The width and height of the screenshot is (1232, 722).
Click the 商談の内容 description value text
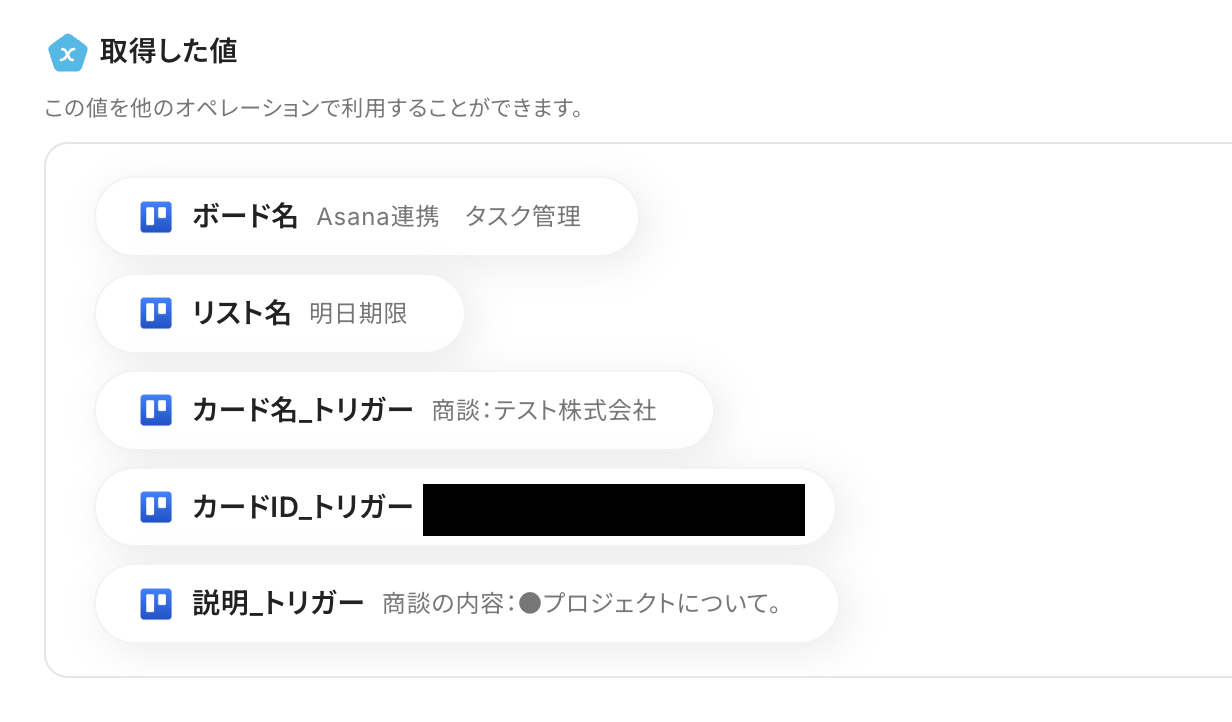click(448, 604)
